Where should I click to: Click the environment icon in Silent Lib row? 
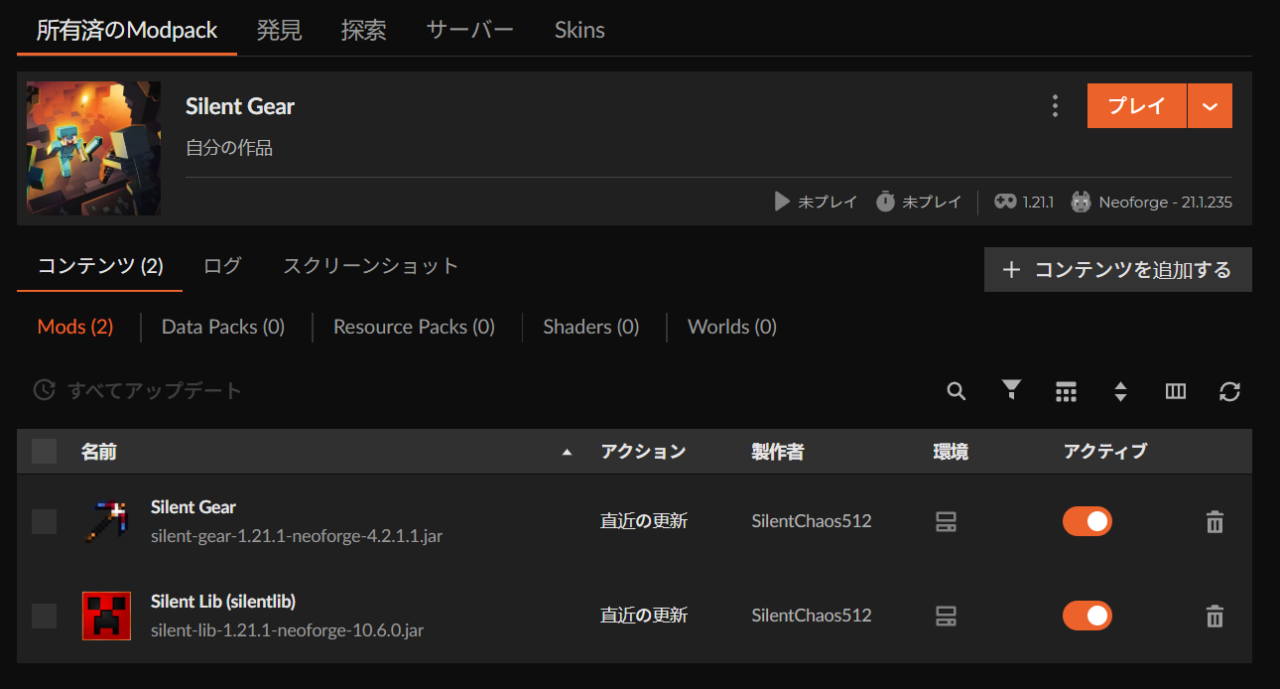(946, 615)
